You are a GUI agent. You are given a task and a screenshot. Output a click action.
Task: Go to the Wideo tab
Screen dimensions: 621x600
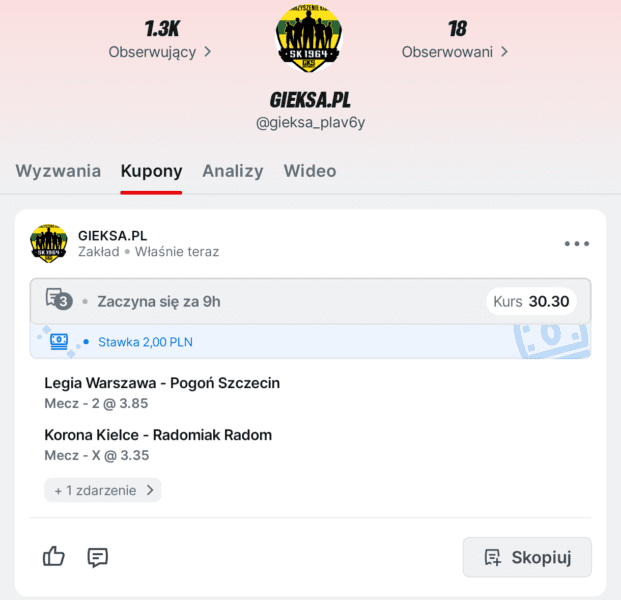(310, 171)
